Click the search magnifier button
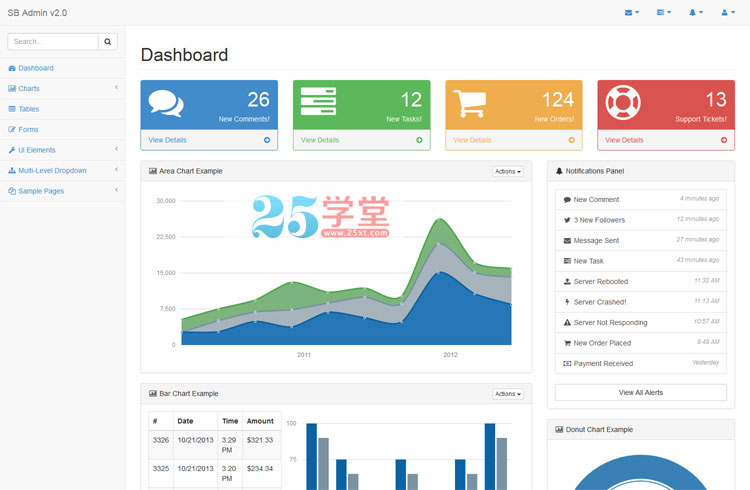 coord(108,42)
